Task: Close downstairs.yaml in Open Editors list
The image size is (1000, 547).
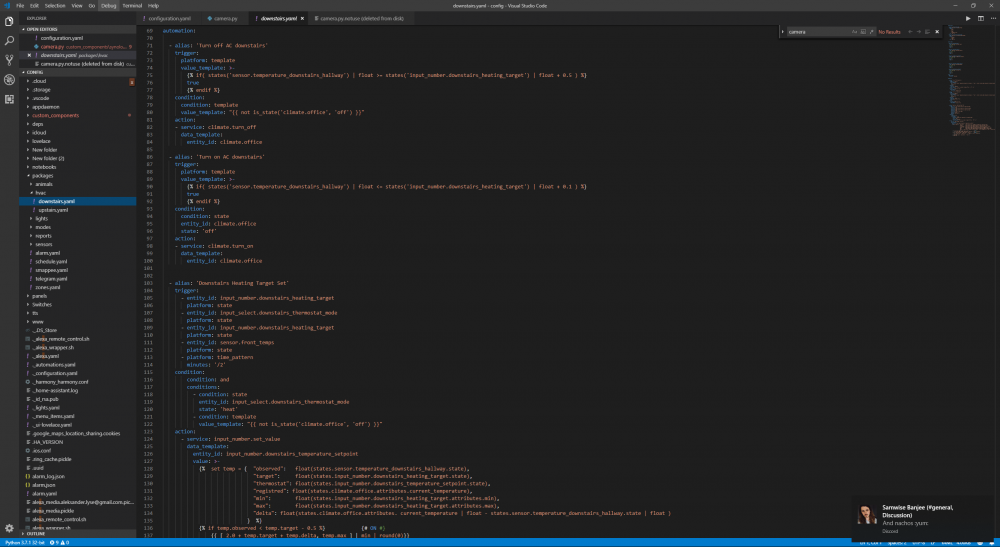Action: pos(30,55)
